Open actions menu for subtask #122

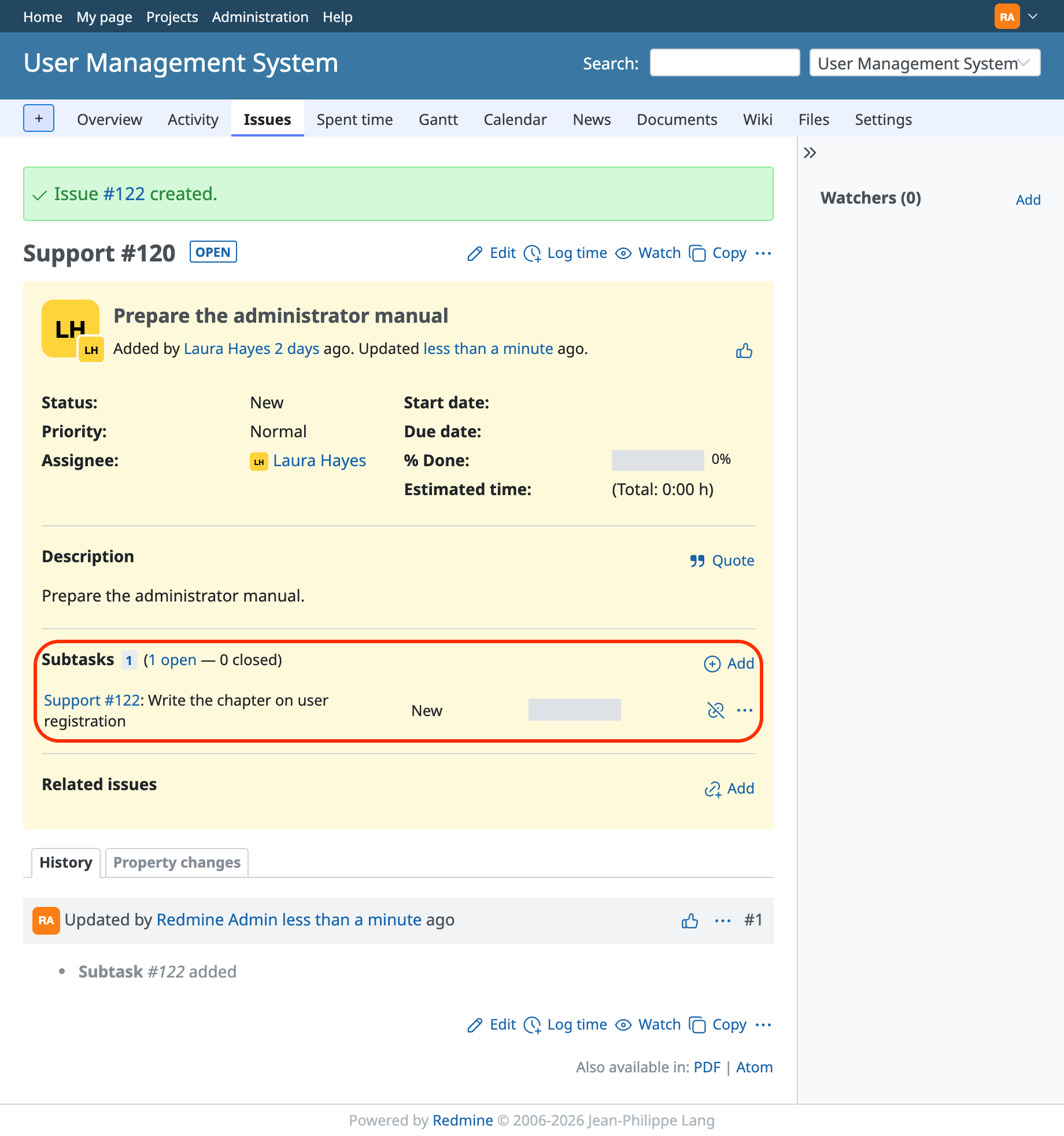[x=745, y=710]
